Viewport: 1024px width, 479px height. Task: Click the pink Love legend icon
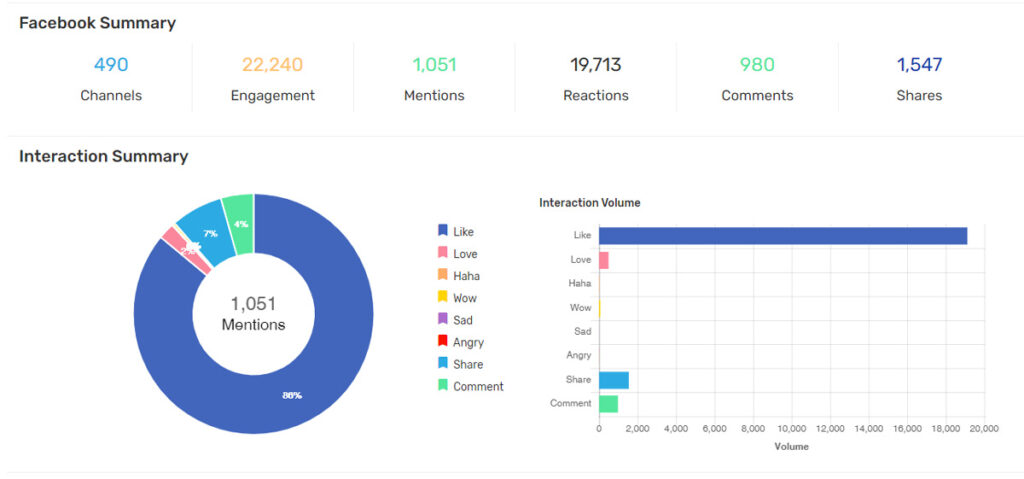442,253
